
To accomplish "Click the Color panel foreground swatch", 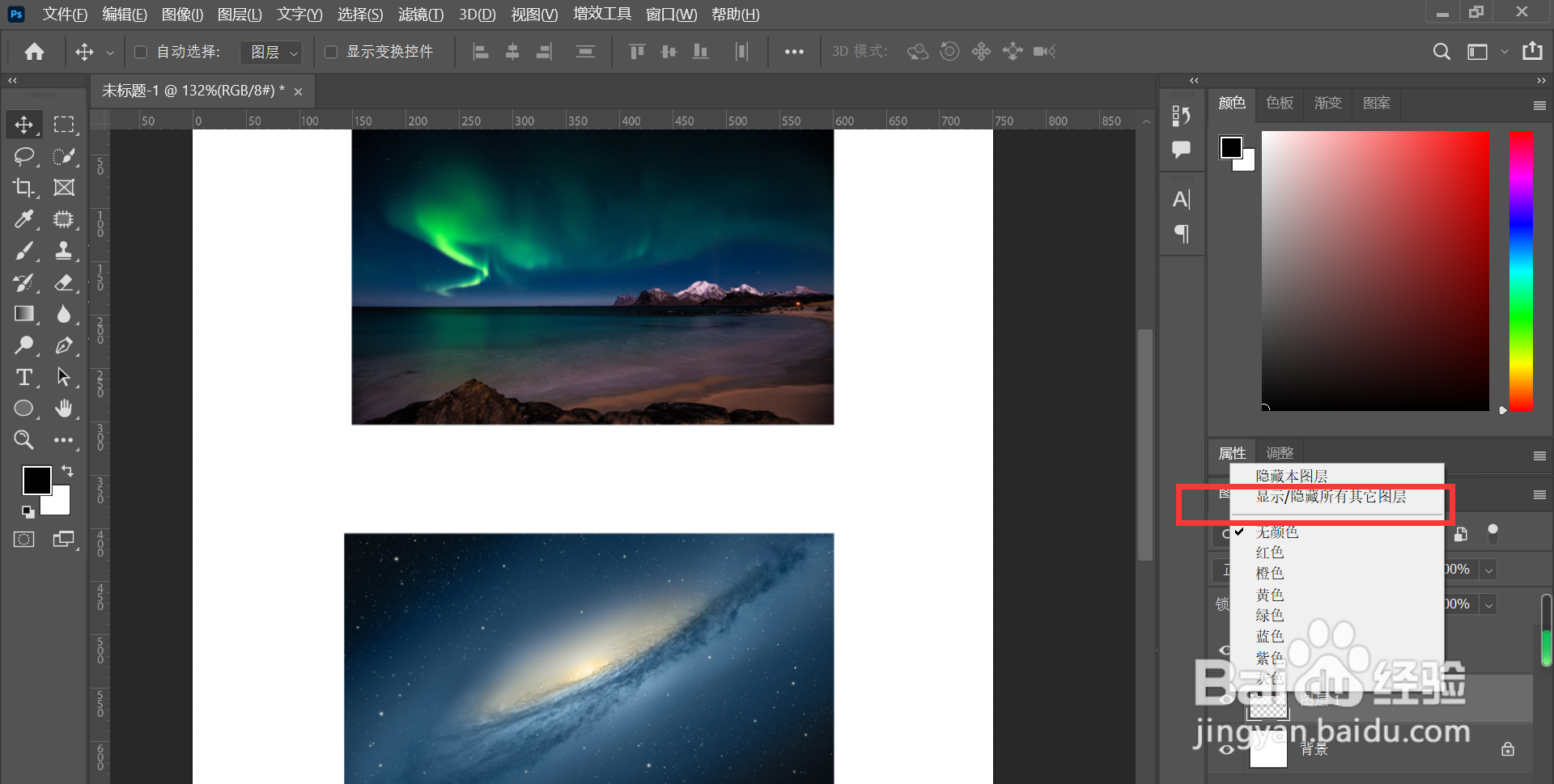I will pyautogui.click(x=1231, y=147).
